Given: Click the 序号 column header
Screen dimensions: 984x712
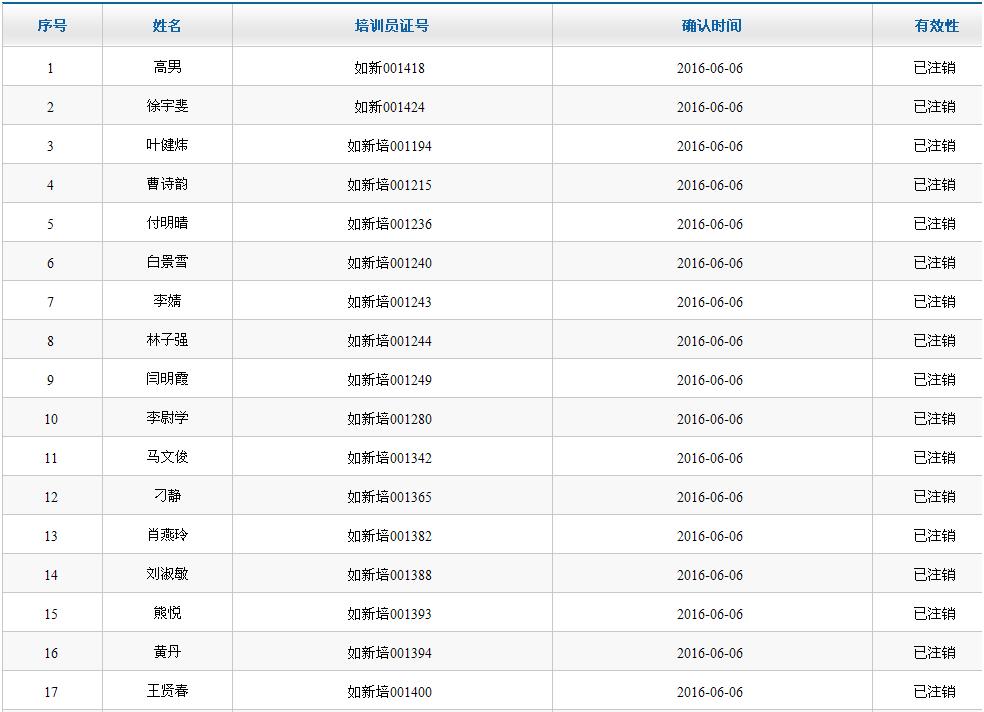Looking at the screenshot, I should point(52,26).
